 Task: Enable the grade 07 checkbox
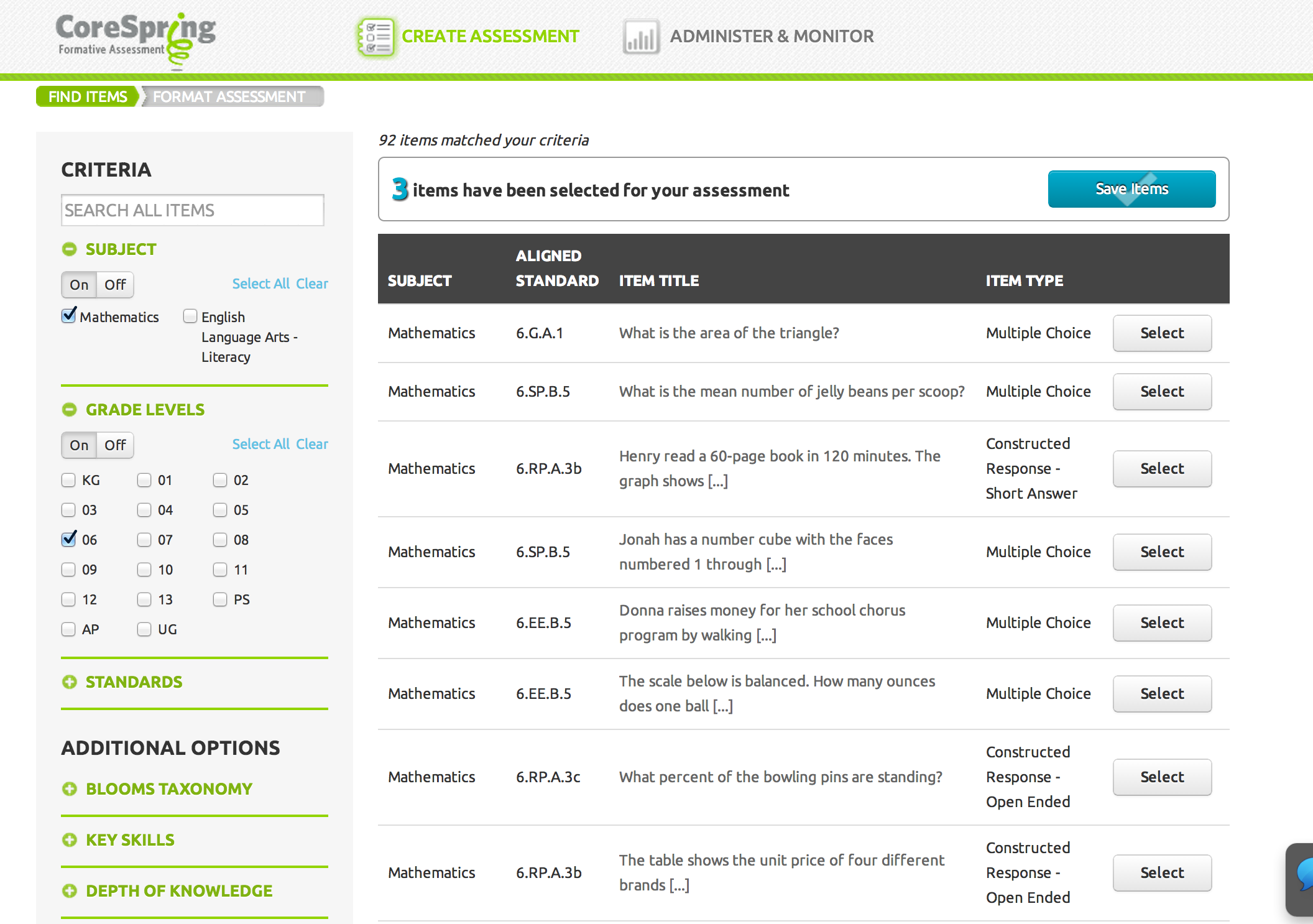[144, 540]
